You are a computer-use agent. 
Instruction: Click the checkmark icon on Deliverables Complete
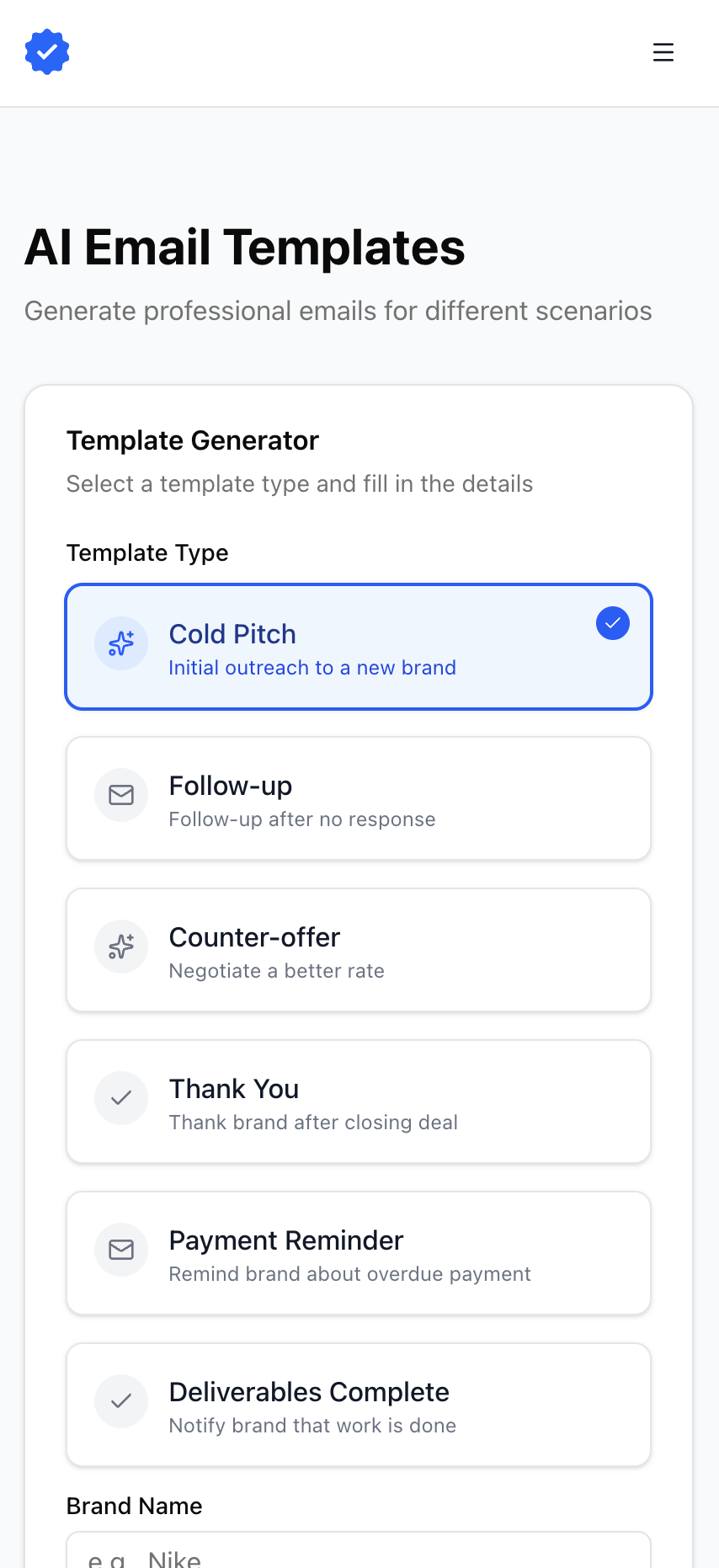click(121, 1401)
